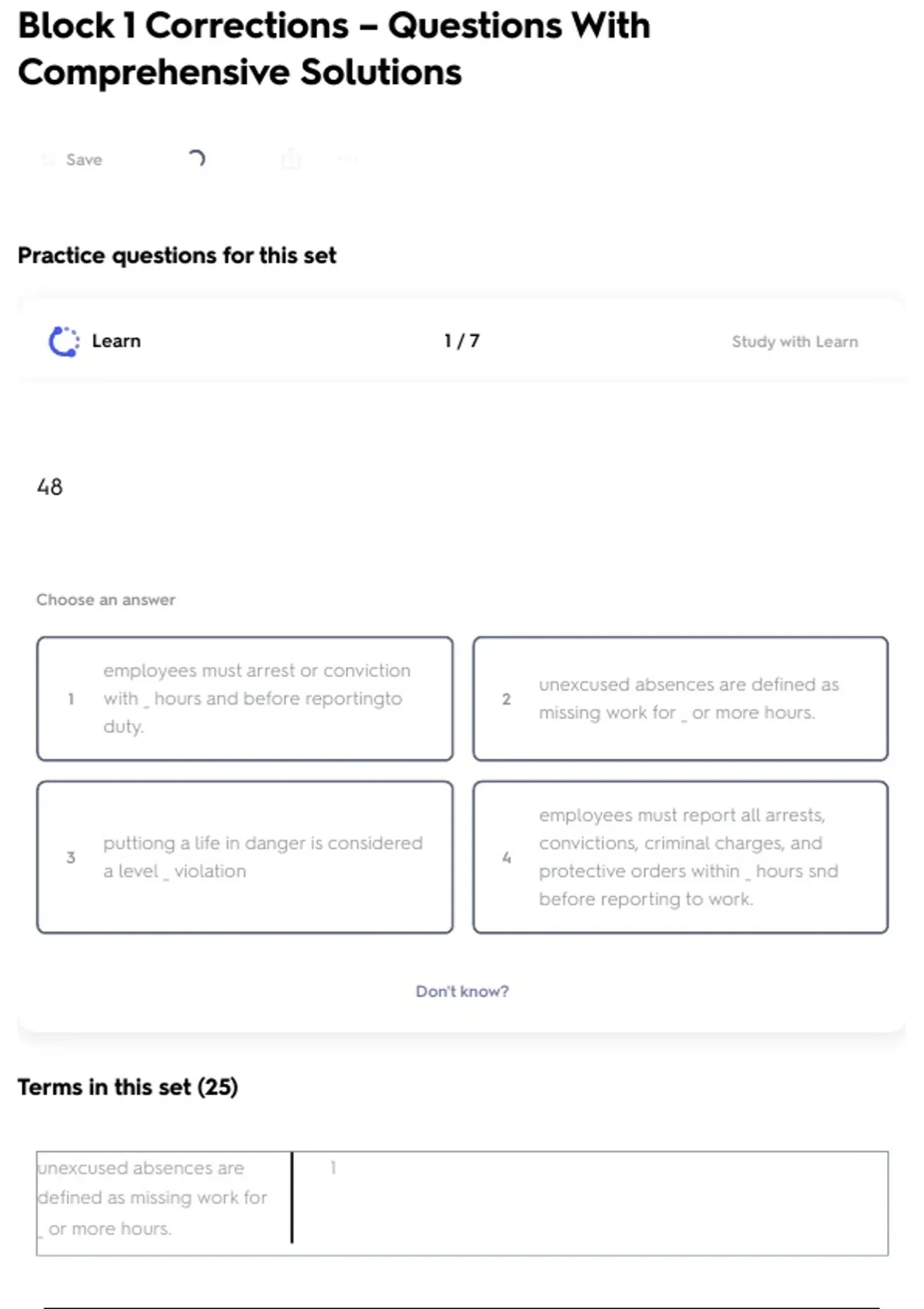Screen dimensions: 924x1309
Task: Click the Terms in this set (25) heading
Action: [x=128, y=1086]
